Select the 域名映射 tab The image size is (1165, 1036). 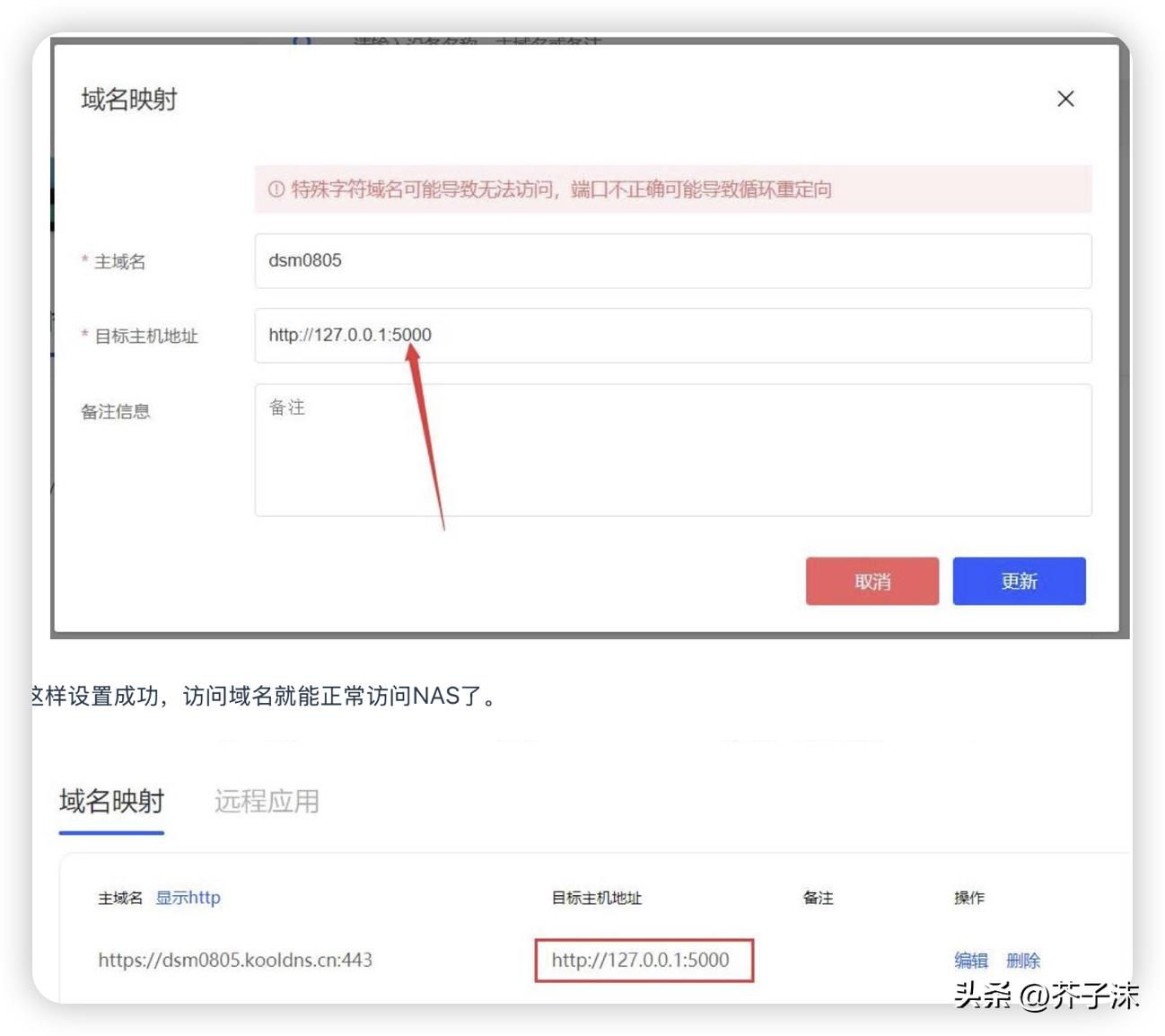click(x=110, y=803)
